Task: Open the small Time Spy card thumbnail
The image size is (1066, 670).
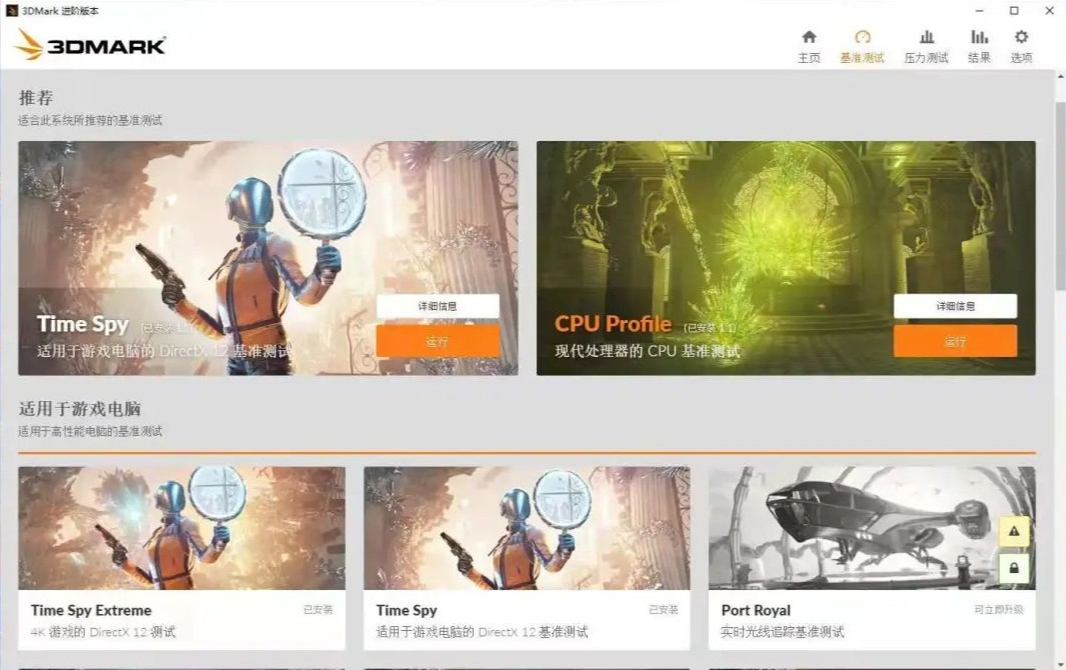Action: point(527,527)
